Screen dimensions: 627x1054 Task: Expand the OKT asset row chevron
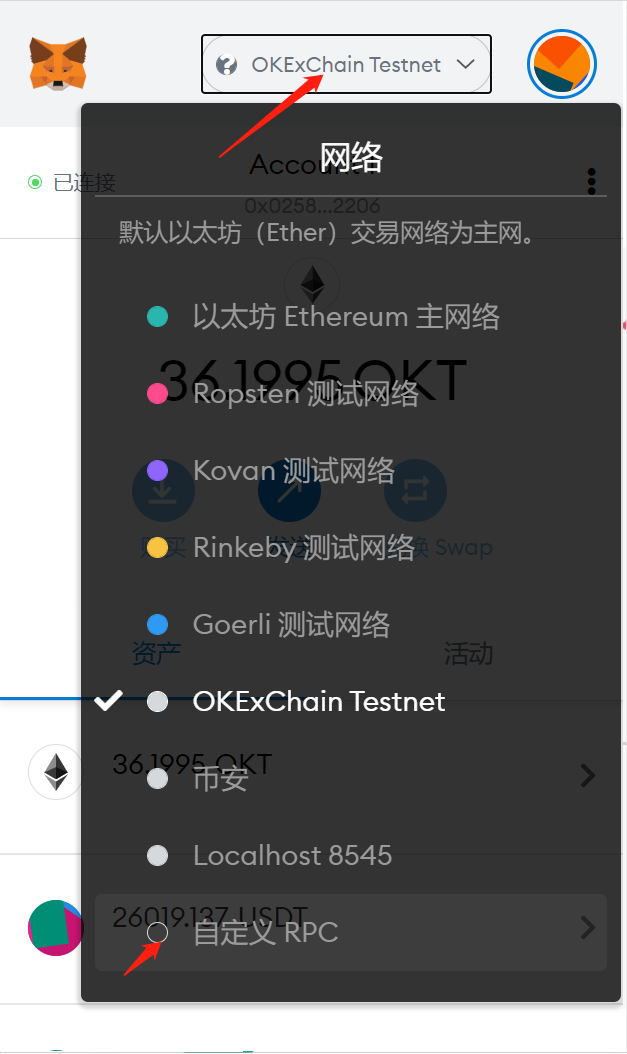click(x=588, y=775)
